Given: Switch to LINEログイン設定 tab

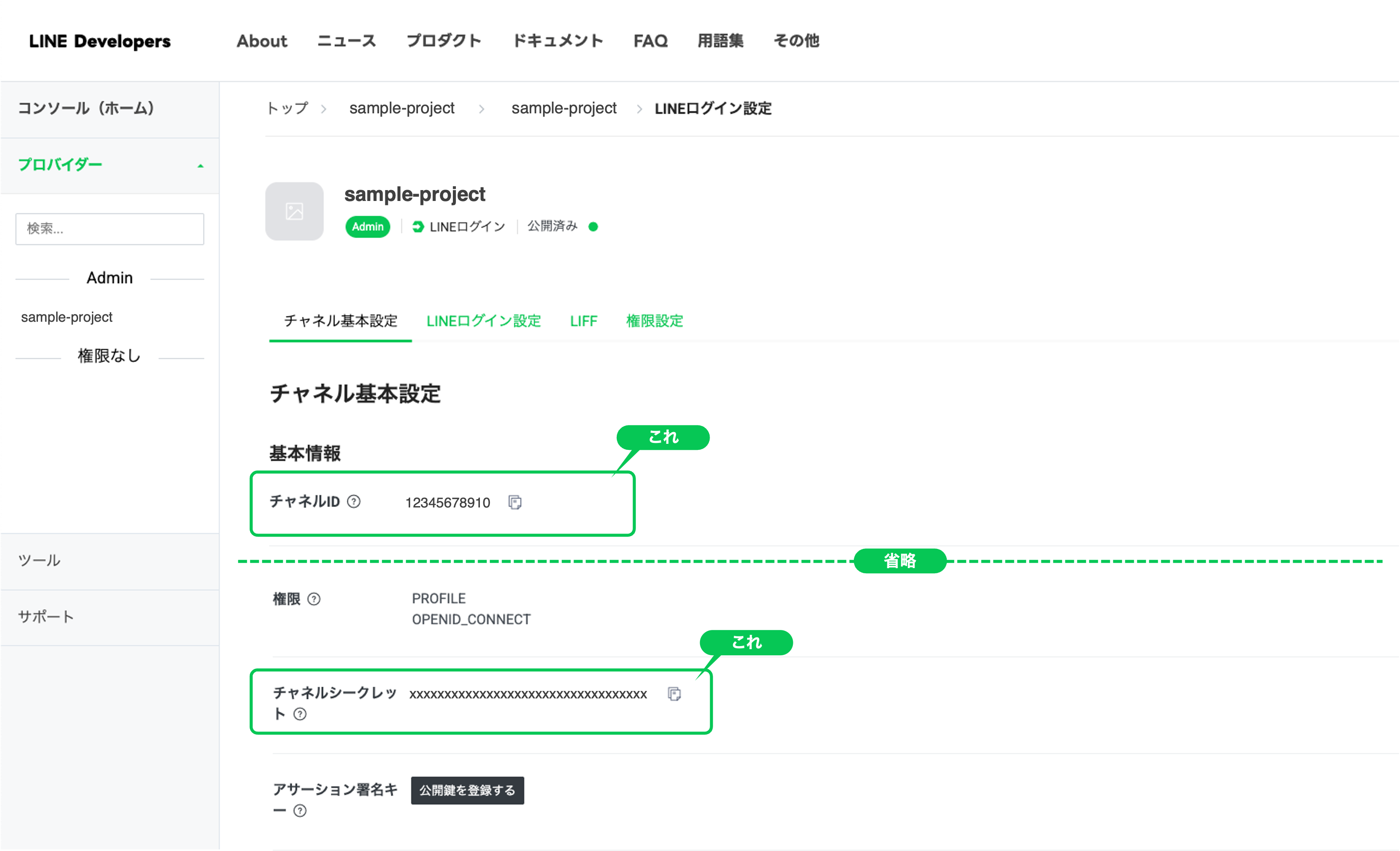Looking at the screenshot, I should click(483, 321).
